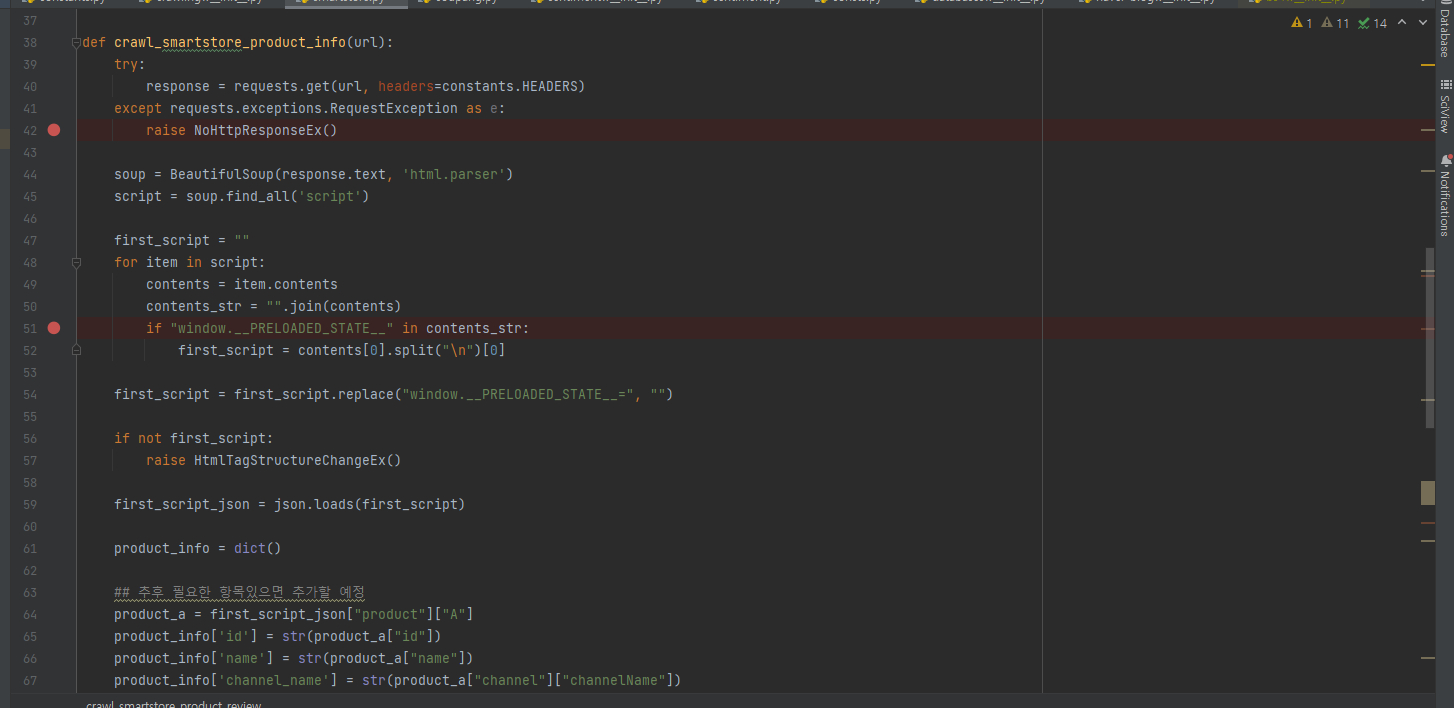This screenshot has width=1454, height=708.
Task: Place cursor at end of json.loads line
Action: click(466, 504)
